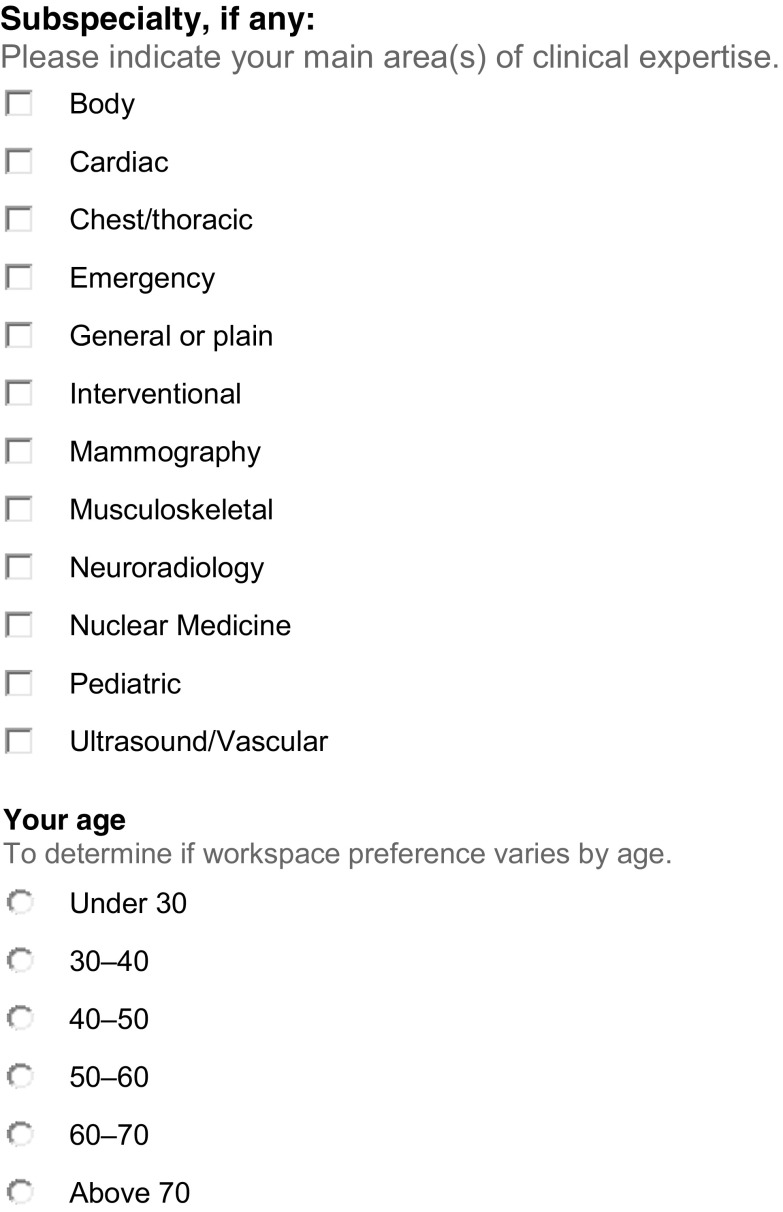Select the 30–40 age radio button

[x=20, y=962]
